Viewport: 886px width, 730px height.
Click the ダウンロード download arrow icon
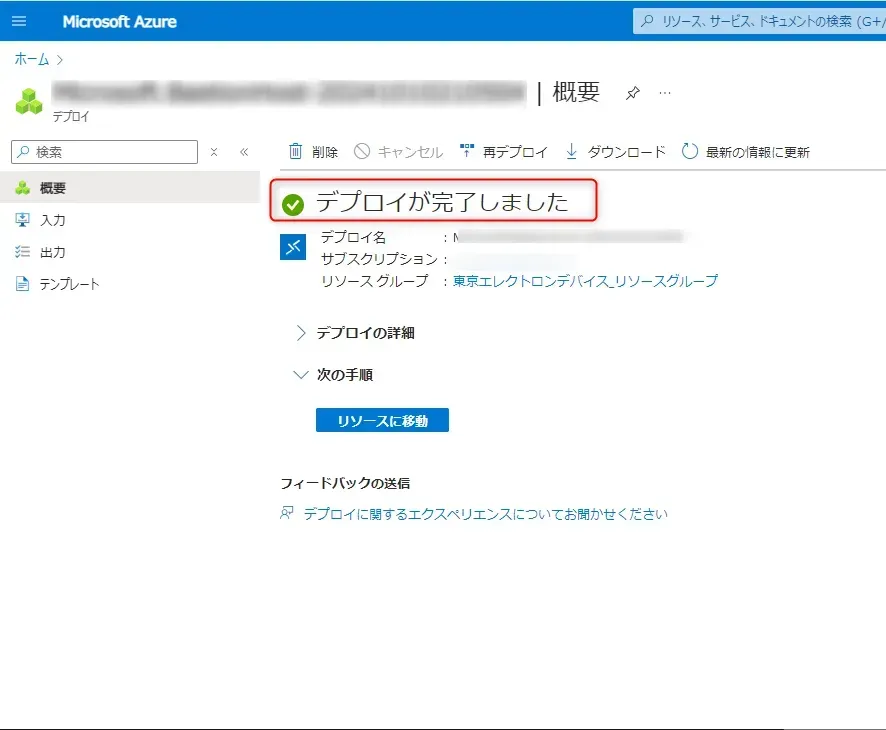(572, 152)
